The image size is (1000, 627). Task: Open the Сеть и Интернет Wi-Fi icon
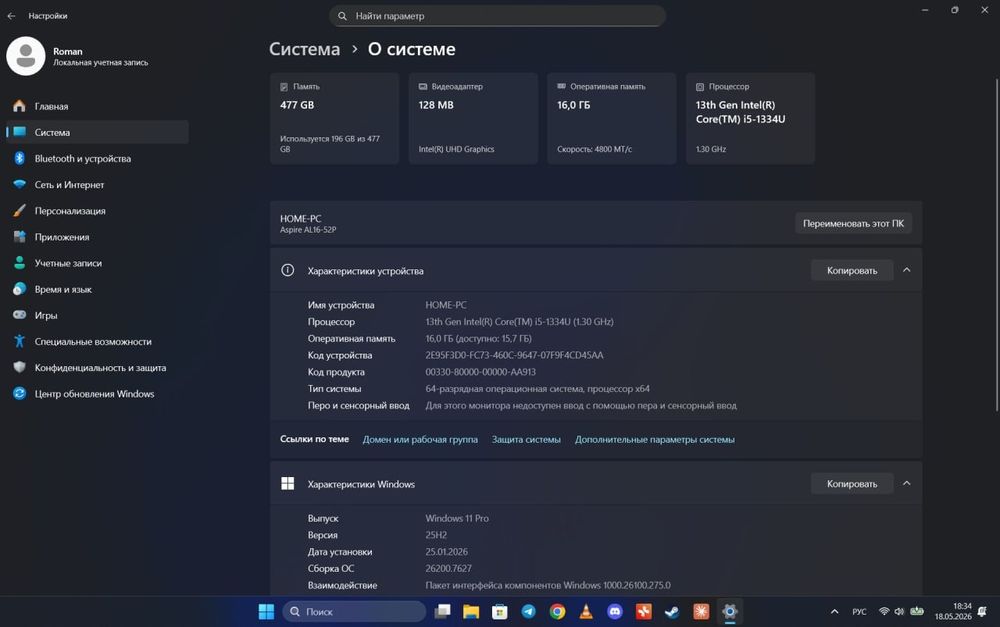click(x=19, y=184)
